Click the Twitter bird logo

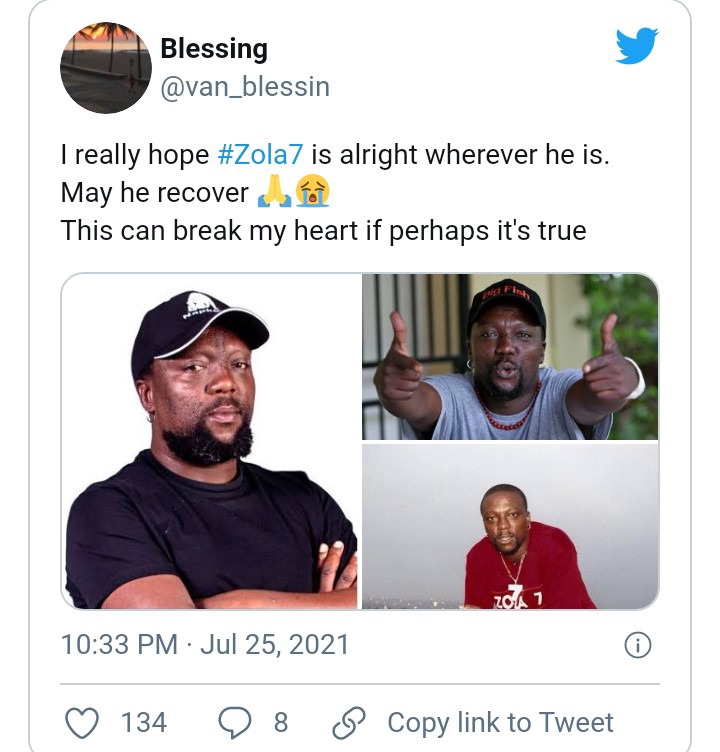pyautogui.click(x=636, y=47)
